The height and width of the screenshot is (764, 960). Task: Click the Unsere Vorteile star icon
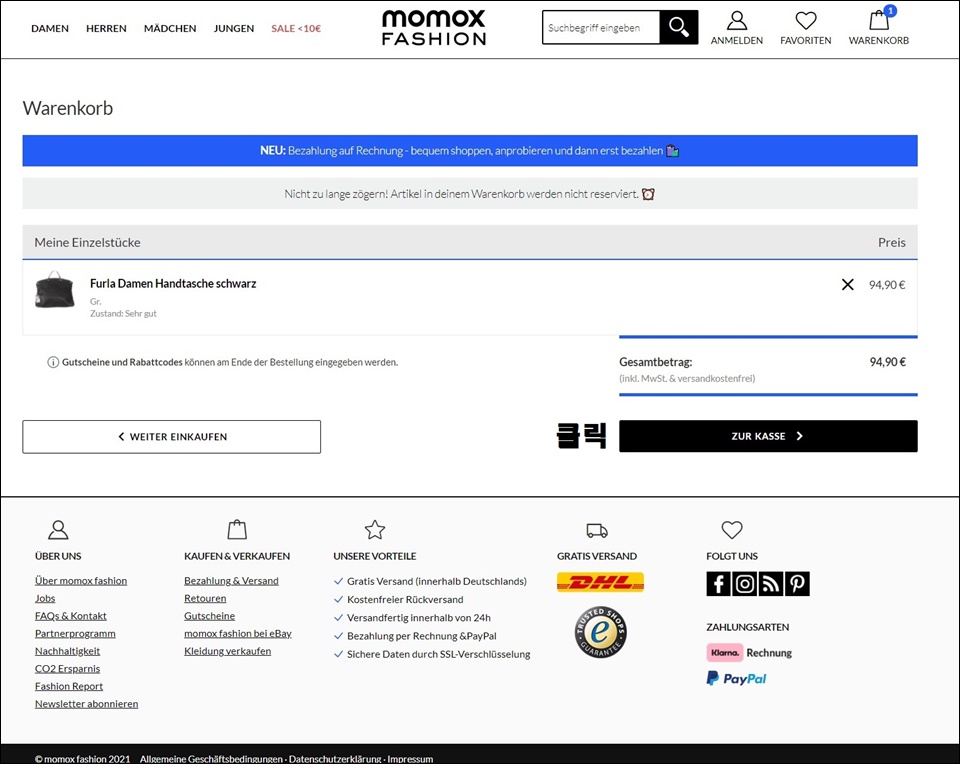pos(375,530)
